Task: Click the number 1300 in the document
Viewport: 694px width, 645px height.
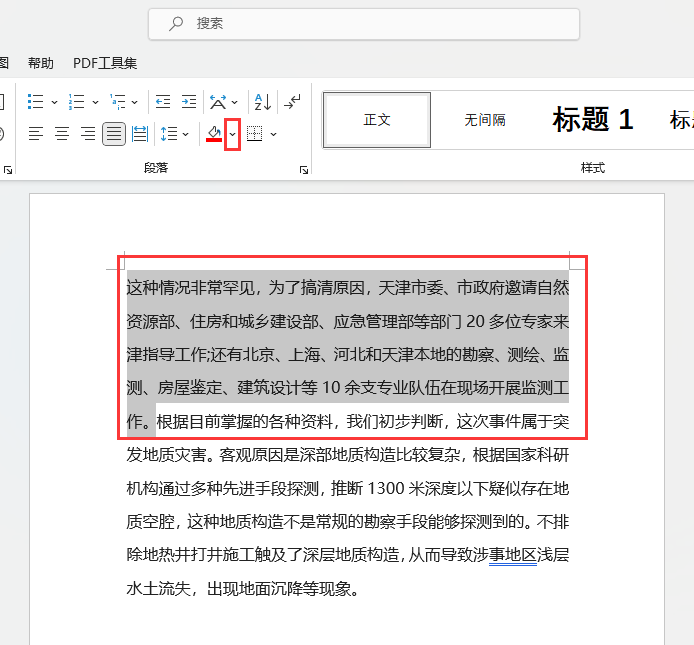Action: 386,488
